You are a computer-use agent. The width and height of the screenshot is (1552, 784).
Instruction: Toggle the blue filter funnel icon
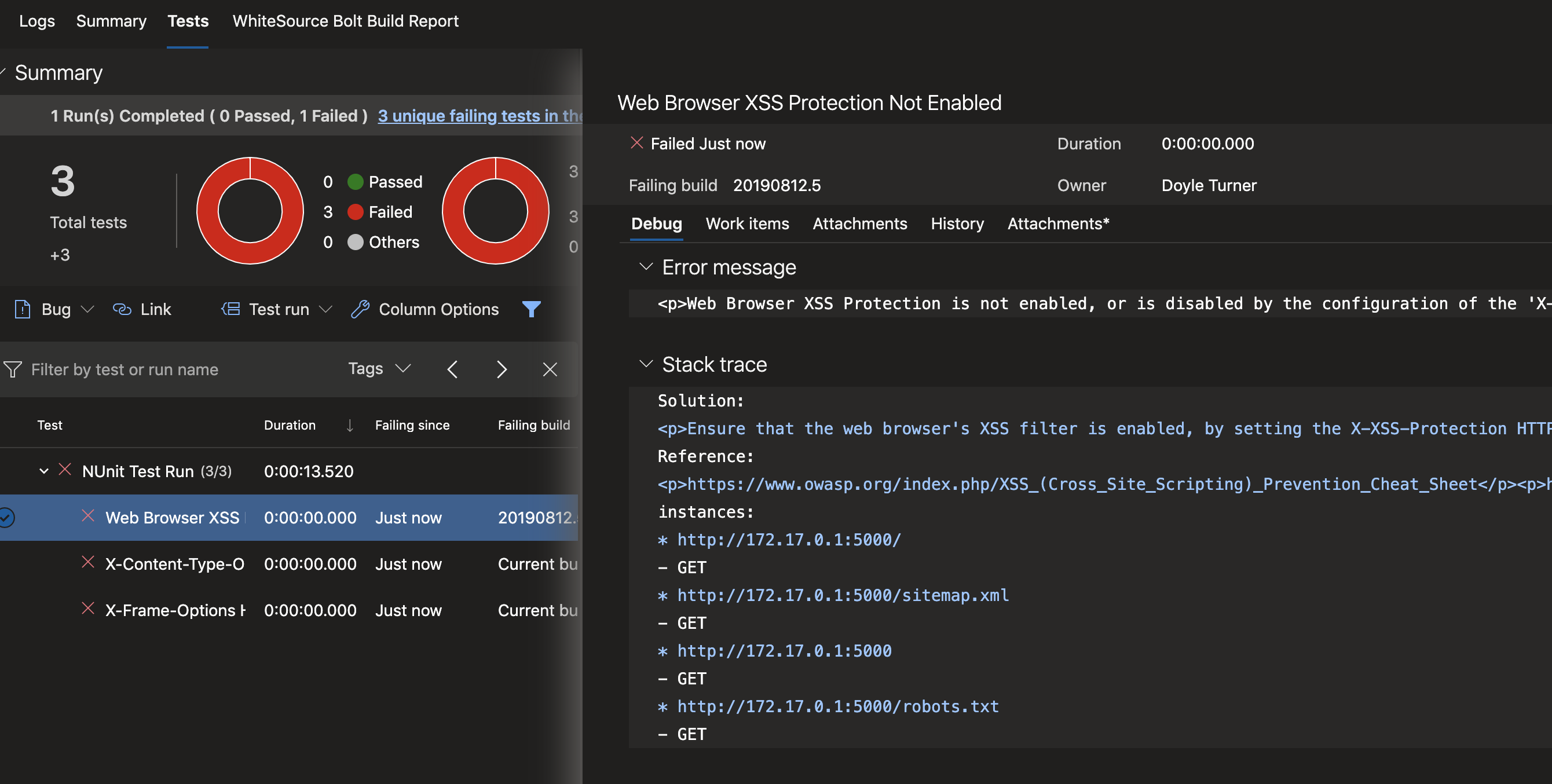[x=531, y=309]
